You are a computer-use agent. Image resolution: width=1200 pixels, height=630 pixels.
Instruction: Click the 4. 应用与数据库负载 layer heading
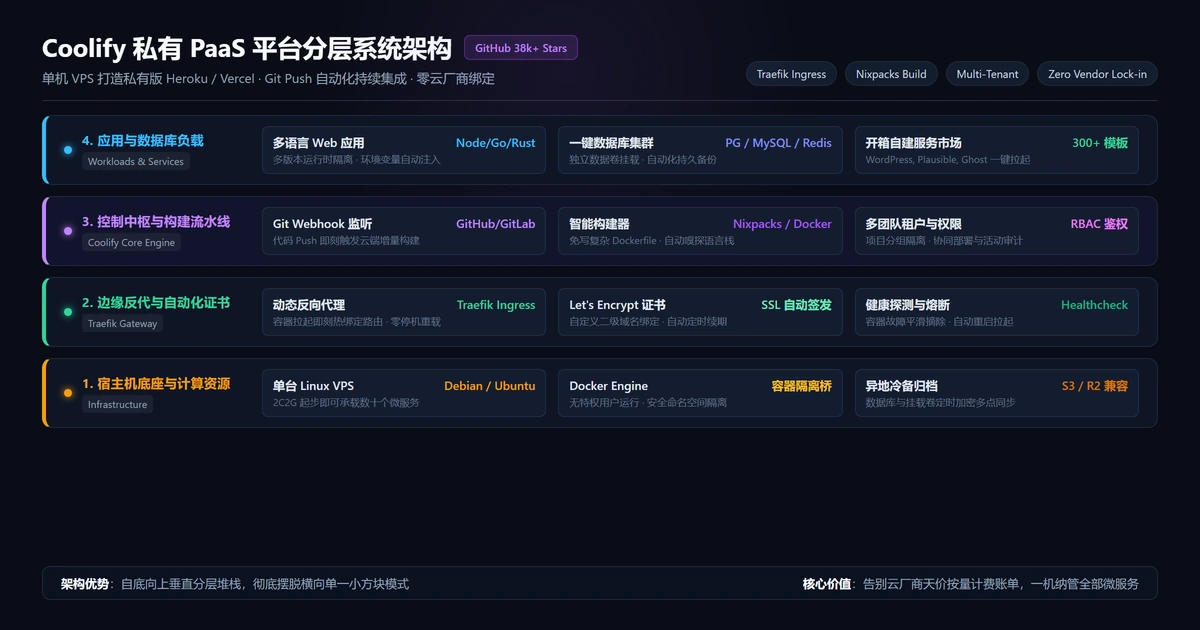[x=143, y=141]
